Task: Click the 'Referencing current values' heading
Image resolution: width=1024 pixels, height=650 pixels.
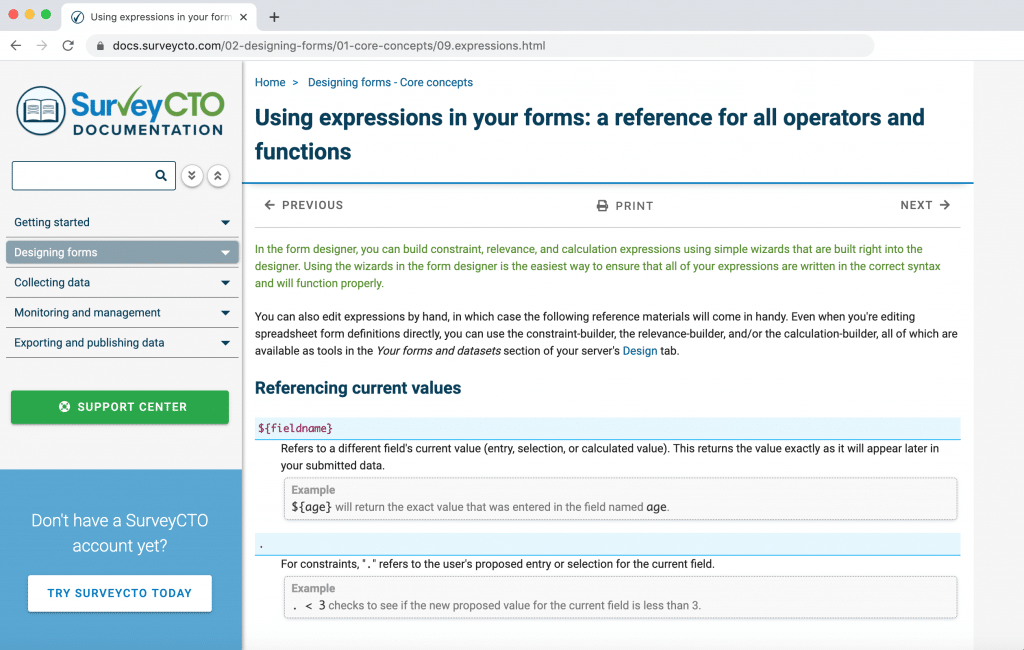Action: (x=358, y=388)
